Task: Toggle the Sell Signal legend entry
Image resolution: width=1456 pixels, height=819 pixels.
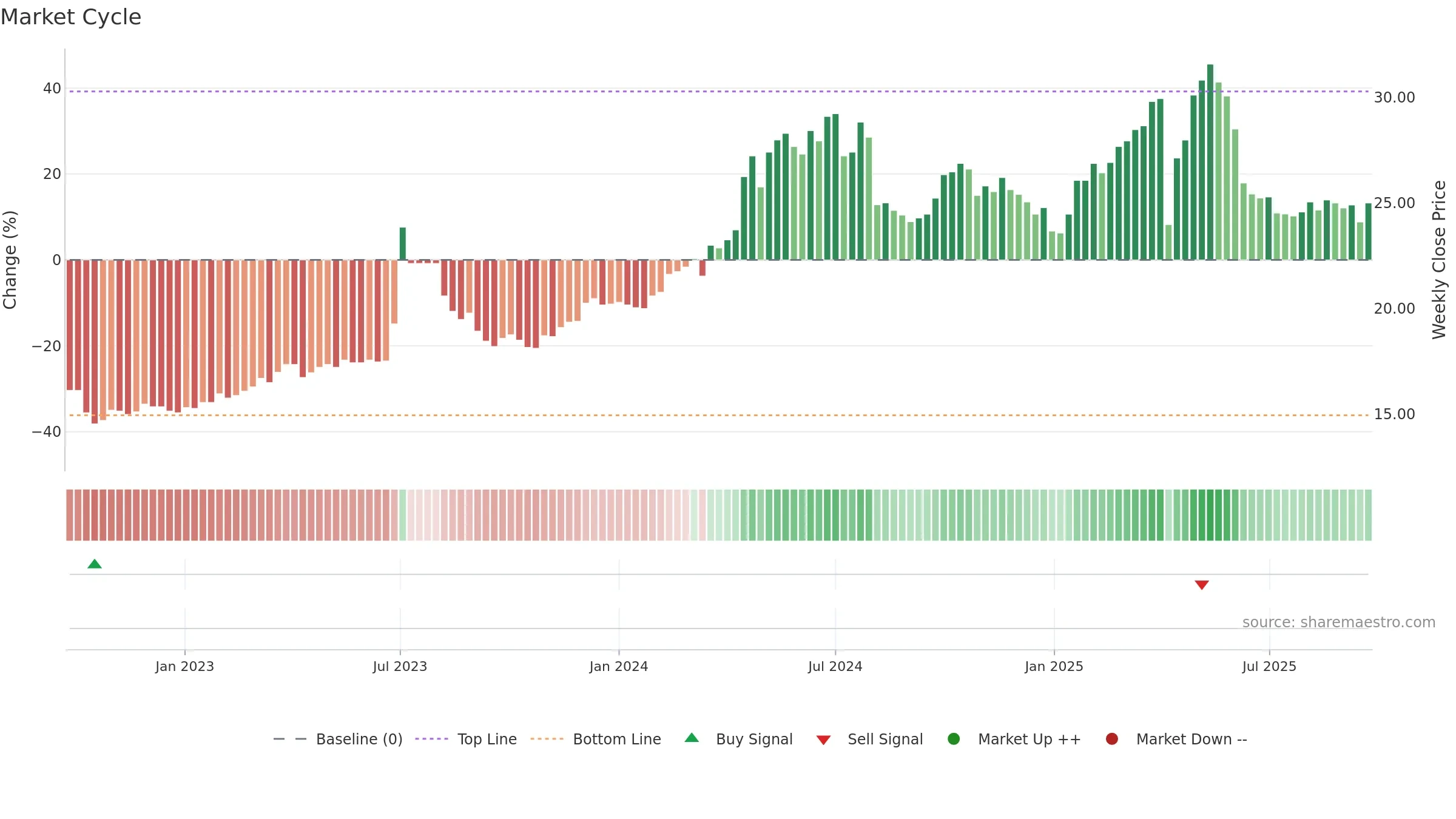Action: tap(869, 739)
